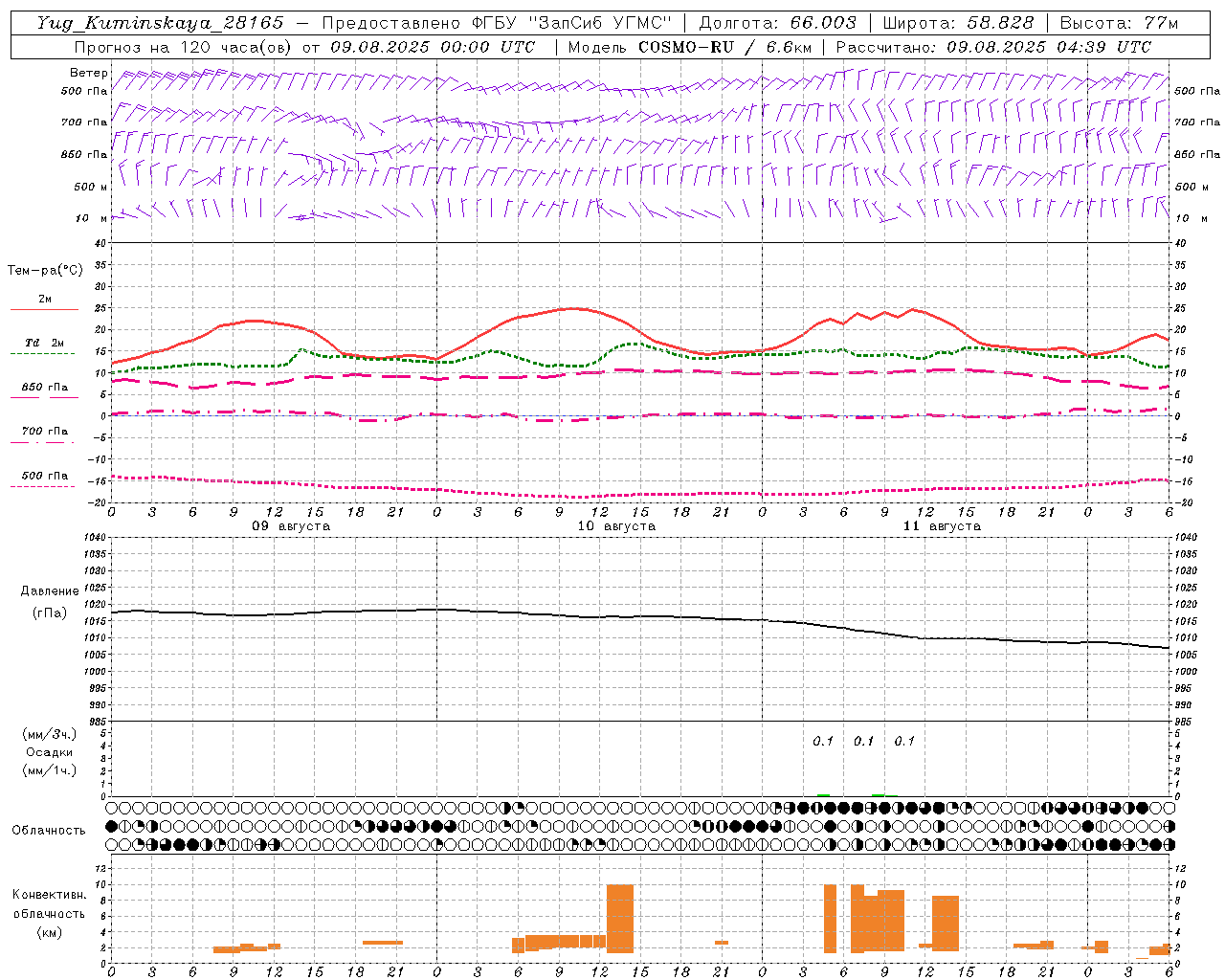Click the Широта: 58.828 value
The image size is (1225, 980).
[958, 23]
